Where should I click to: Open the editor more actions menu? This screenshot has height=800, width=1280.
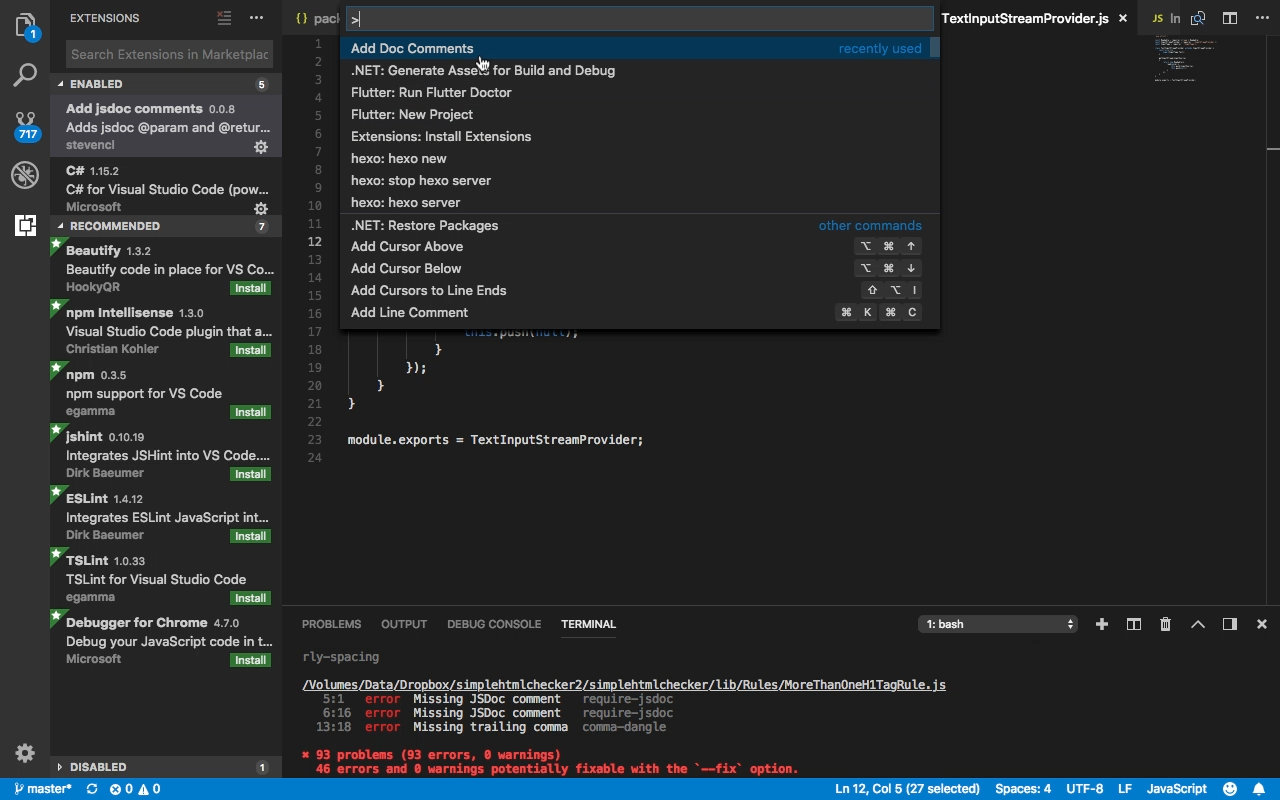pos(1262,18)
